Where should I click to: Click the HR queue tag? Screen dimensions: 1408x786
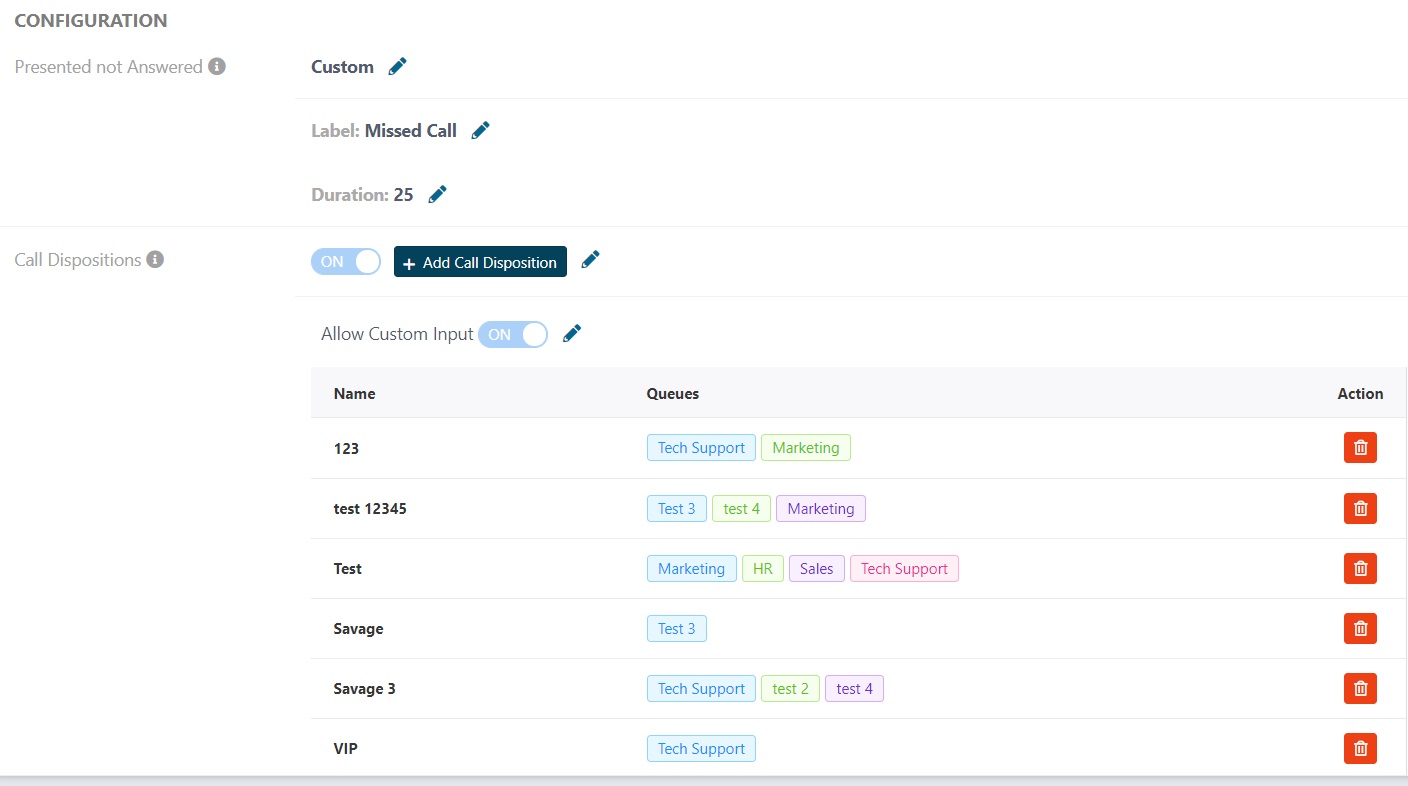[x=763, y=568]
